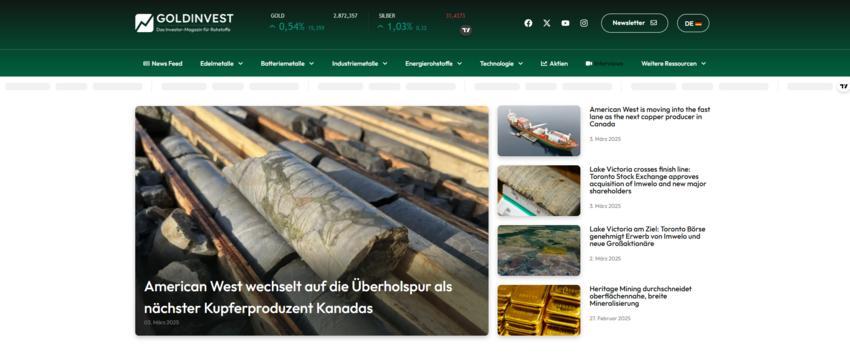Open the News Feed menu item
This screenshot has width=850, height=361.
point(163,63)
